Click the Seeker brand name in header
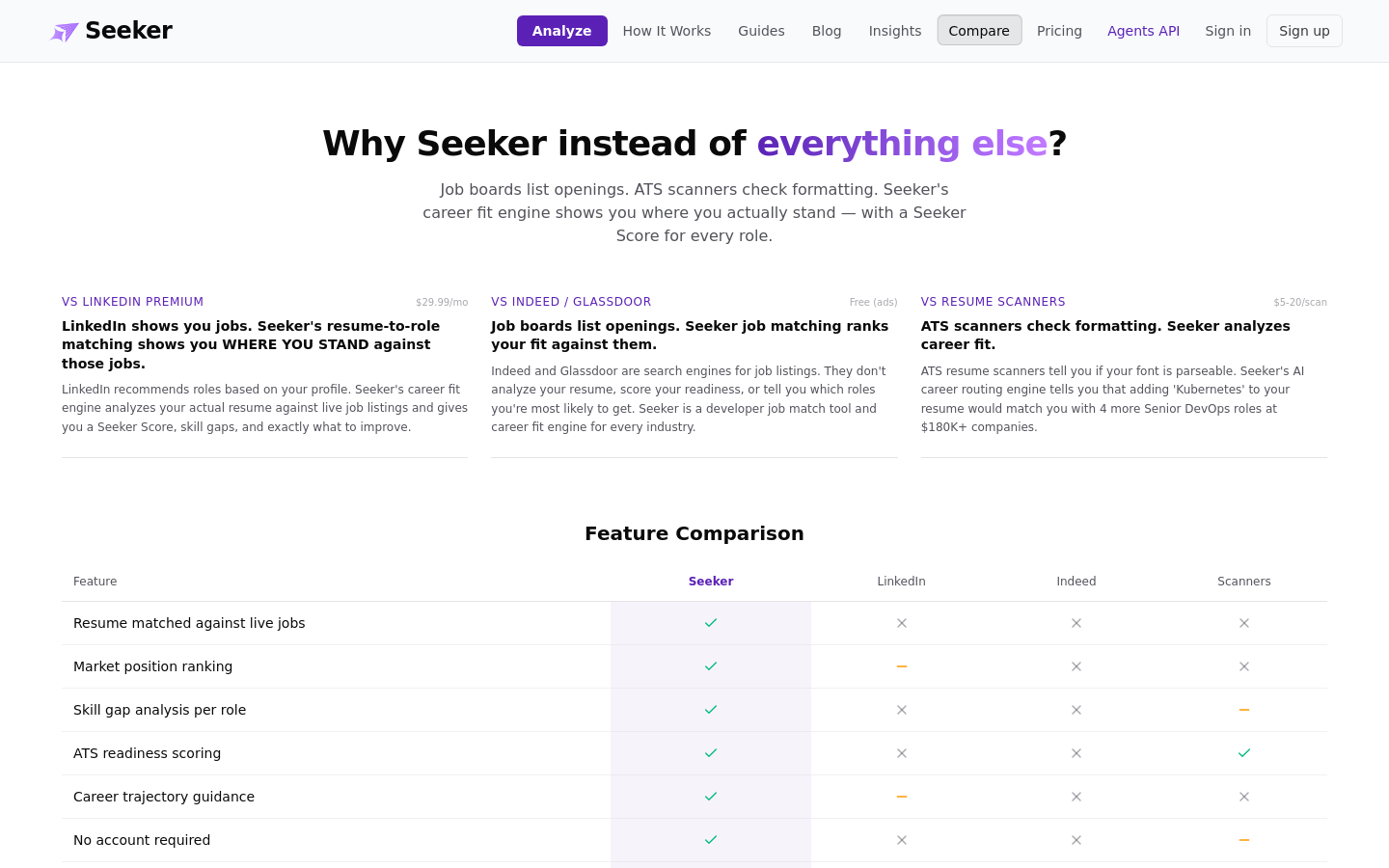This screenshot has width=1389, height=868. [x=128, y=31]
